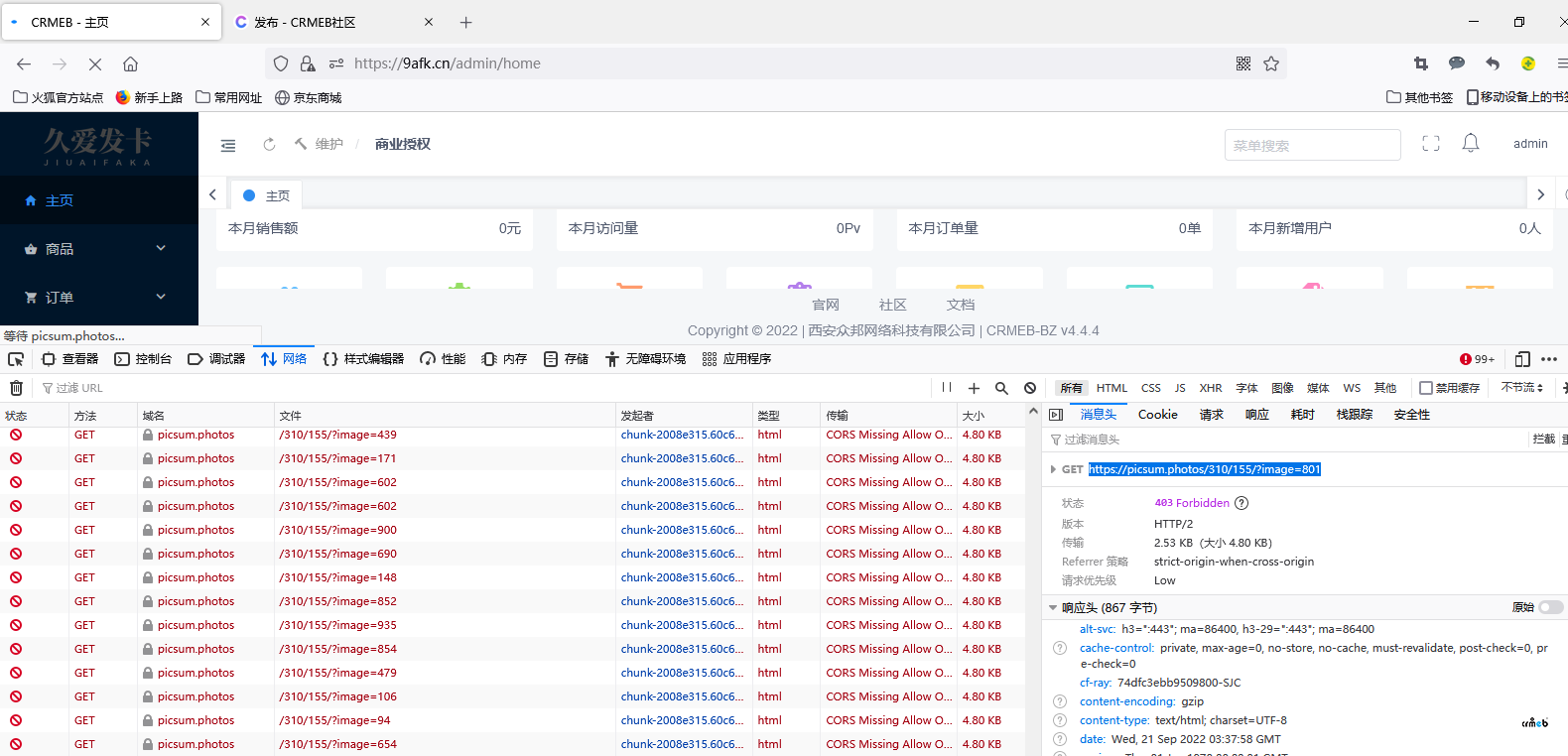Viewport: 1568px width, 756px height.
Task: Focus the 菜单搜索 search field
Action: (1312, 145)
